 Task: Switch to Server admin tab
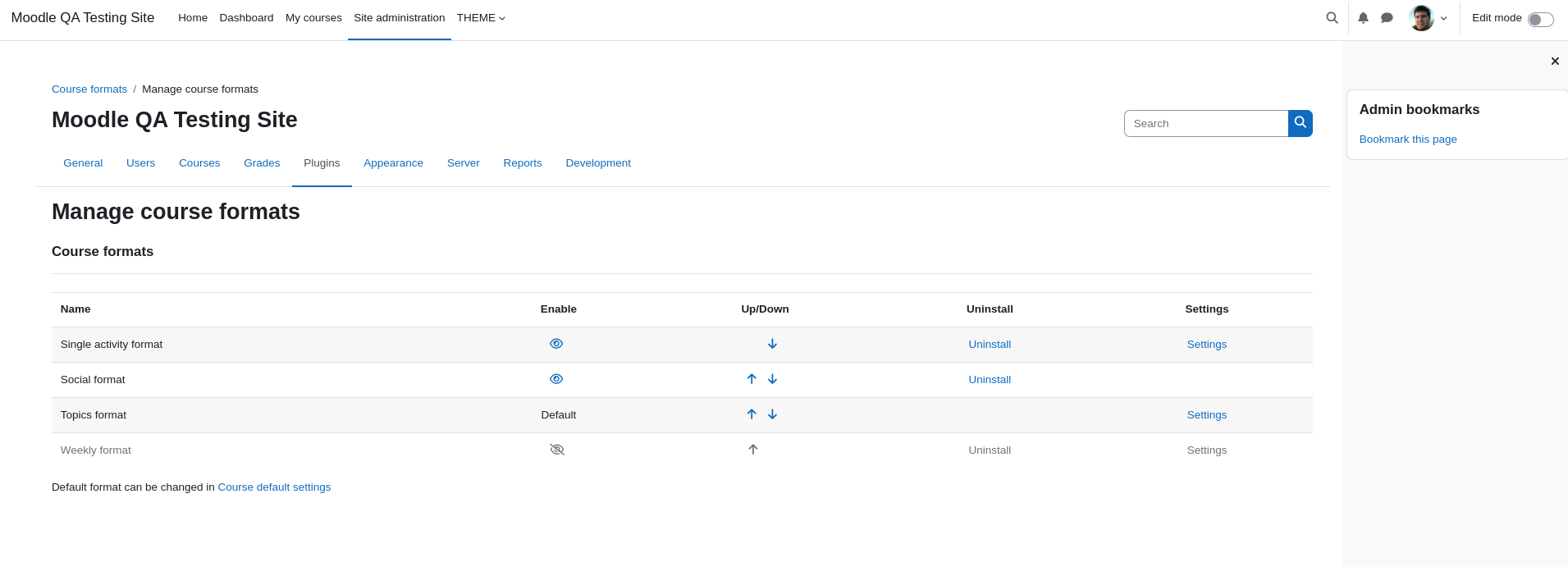[x=463, y=163]
